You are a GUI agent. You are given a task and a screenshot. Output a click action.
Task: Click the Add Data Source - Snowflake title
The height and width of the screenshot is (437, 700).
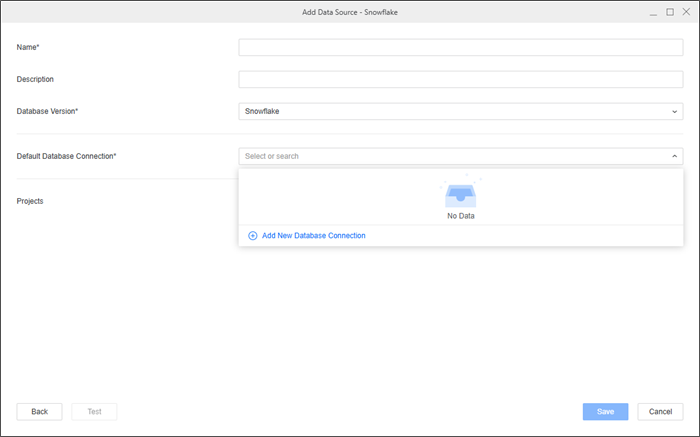[350, 12]
